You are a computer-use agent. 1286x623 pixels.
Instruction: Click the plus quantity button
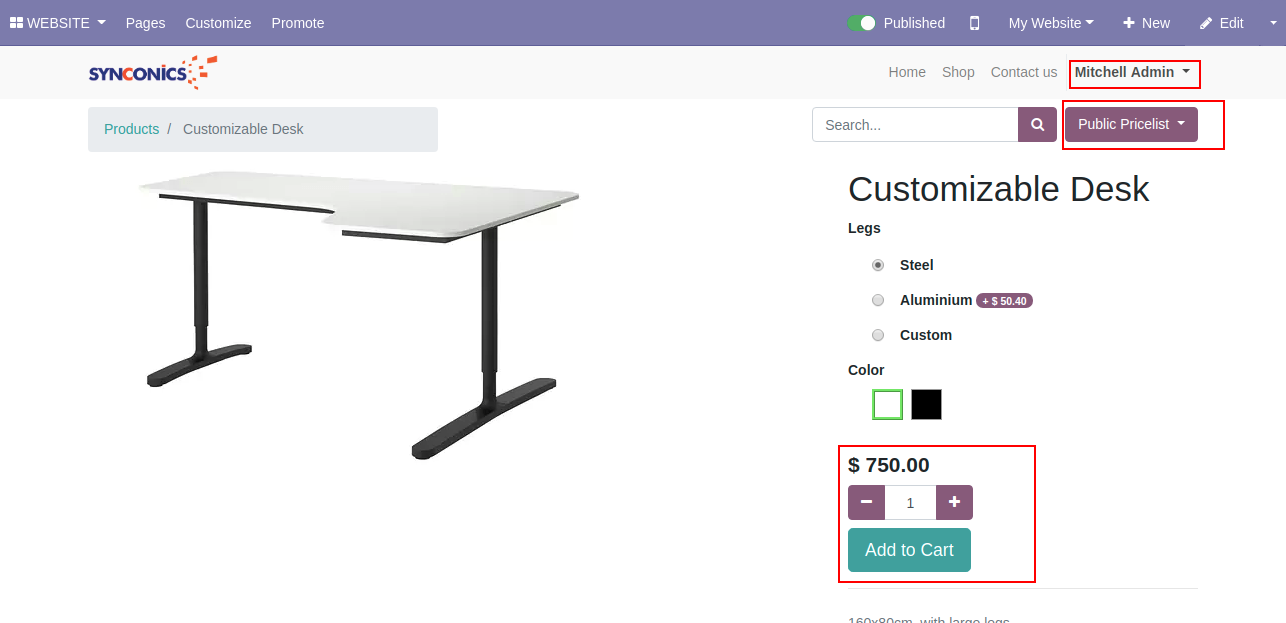pyautogui.click(x=954, y=502)
